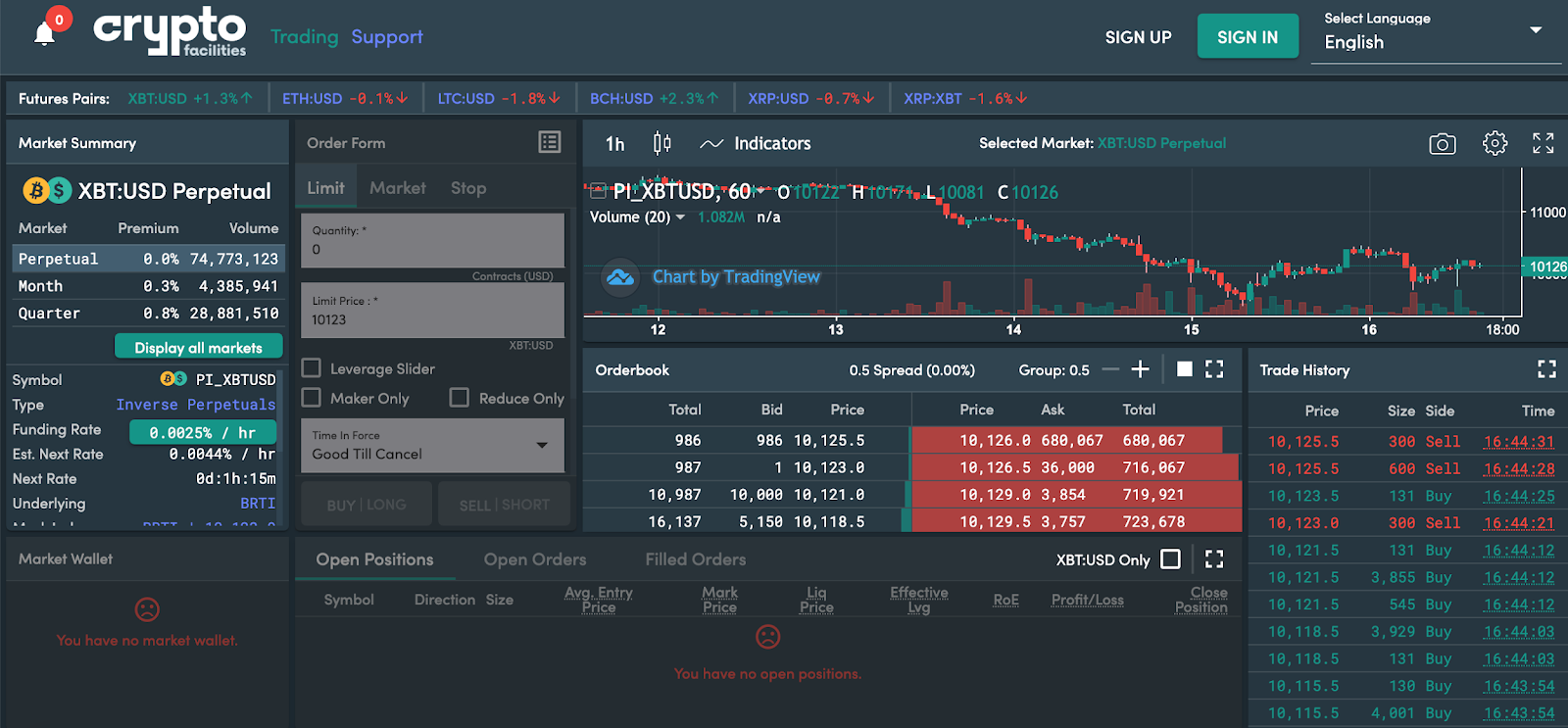Collapse the PI_XBTUSD chart legend
The width and height of the screenshot is (1568, 728).
coord(597,191)
